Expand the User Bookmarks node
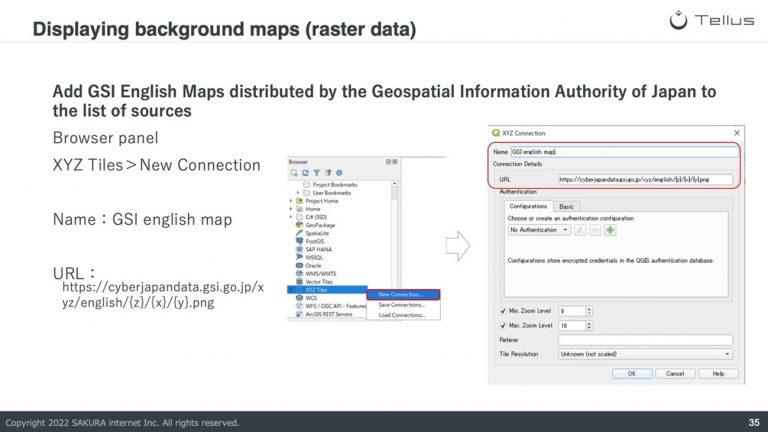Screen dimensions: 768x432 pos(298,193)
